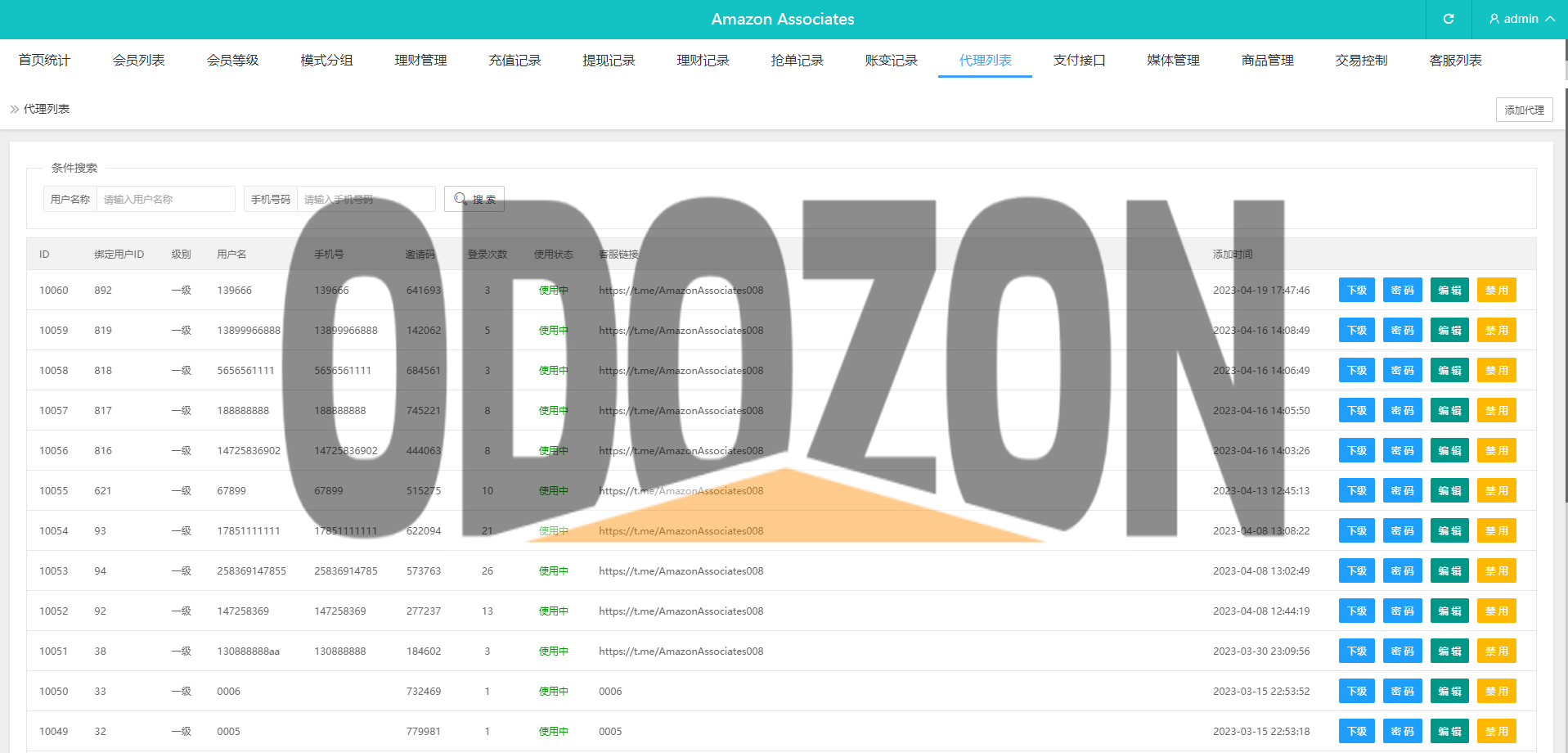The width and height of the screenshot is (1568, 753).
Task: Go to the 账变记录 tab
Action: [891, 61]
